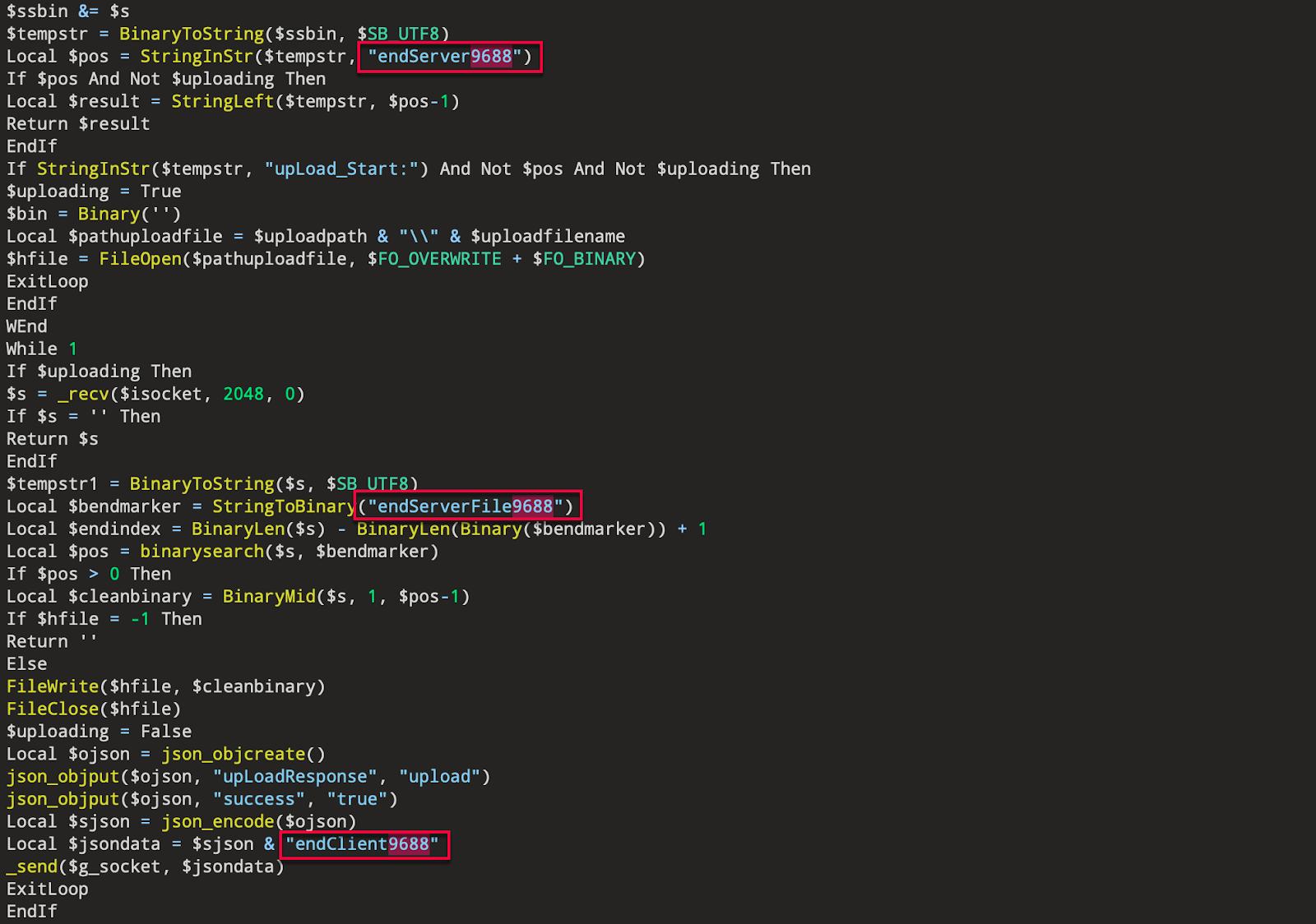
Task: Click the _recv function call
Action: (82, 393)
